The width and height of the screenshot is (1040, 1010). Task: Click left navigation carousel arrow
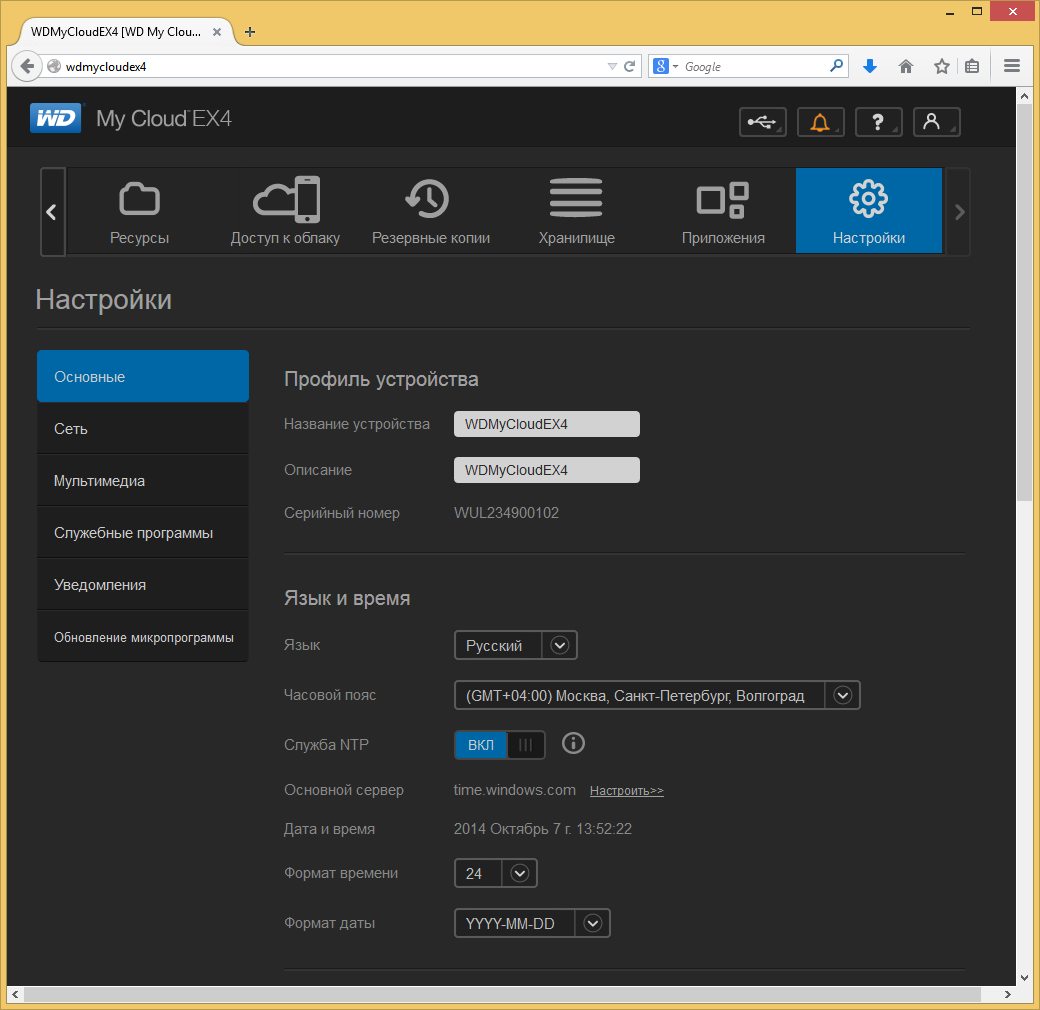[52, 212]
